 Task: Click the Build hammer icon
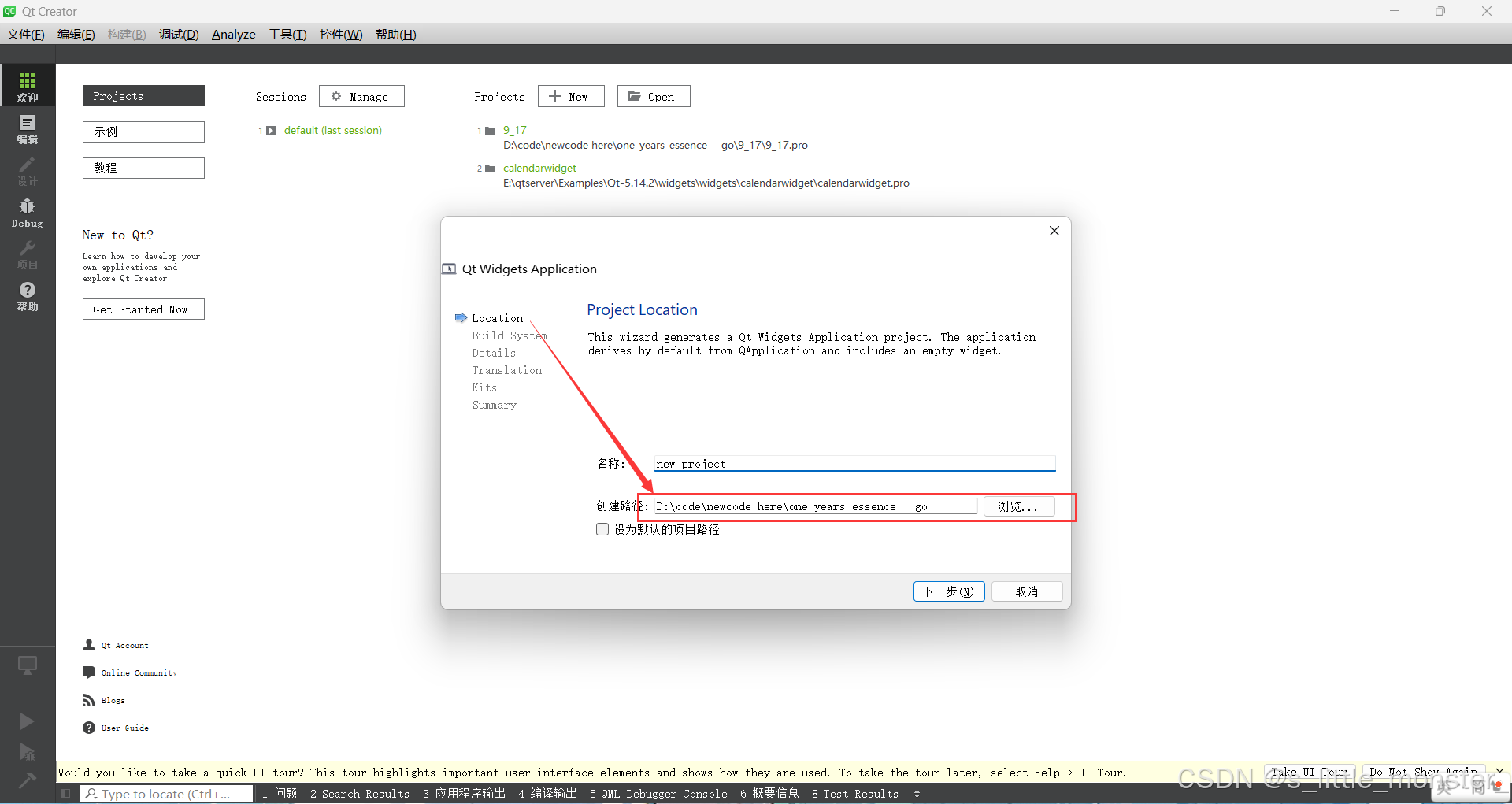(x=27, y=780)
